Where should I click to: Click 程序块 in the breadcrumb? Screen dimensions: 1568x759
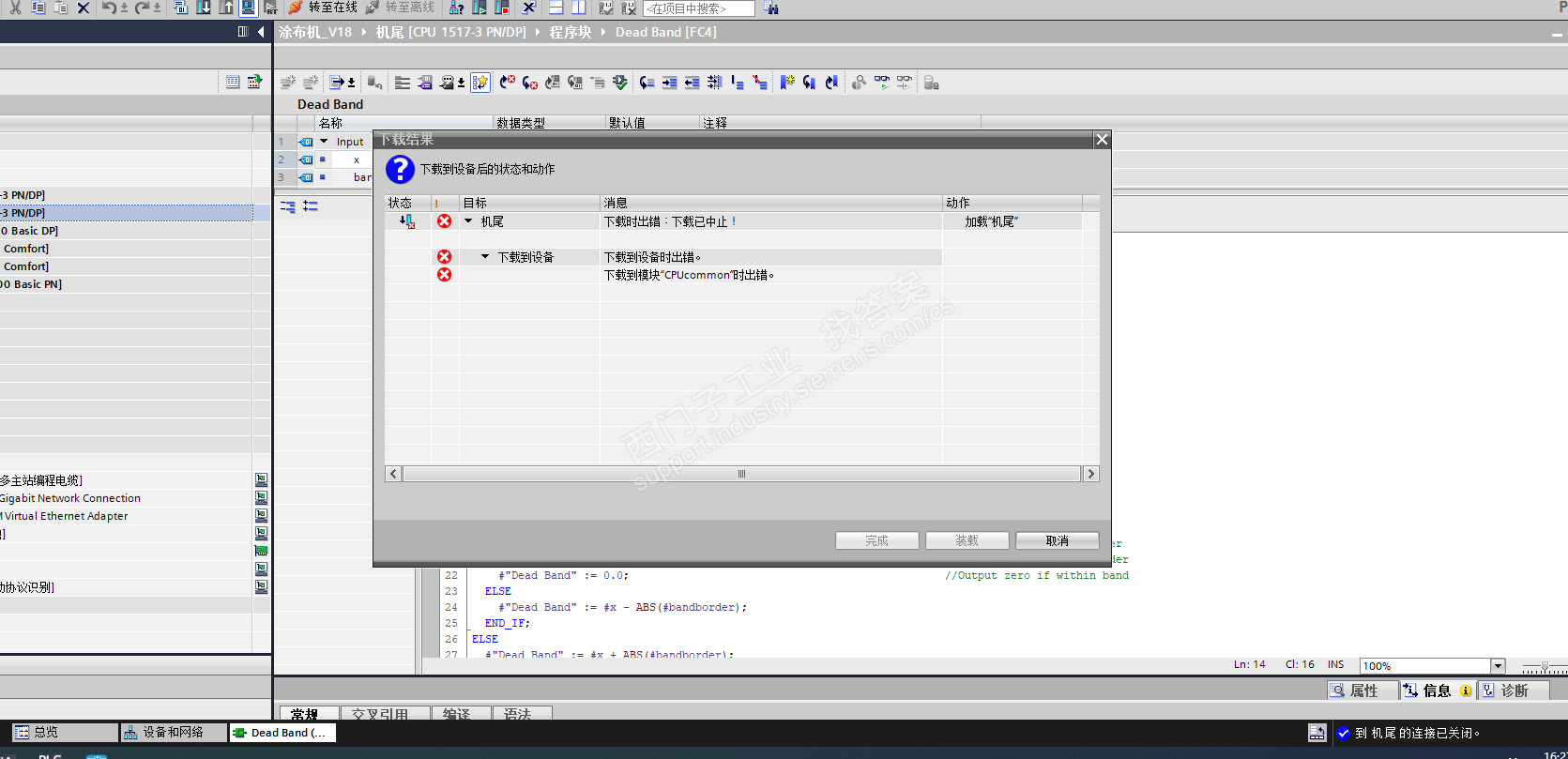571,32
